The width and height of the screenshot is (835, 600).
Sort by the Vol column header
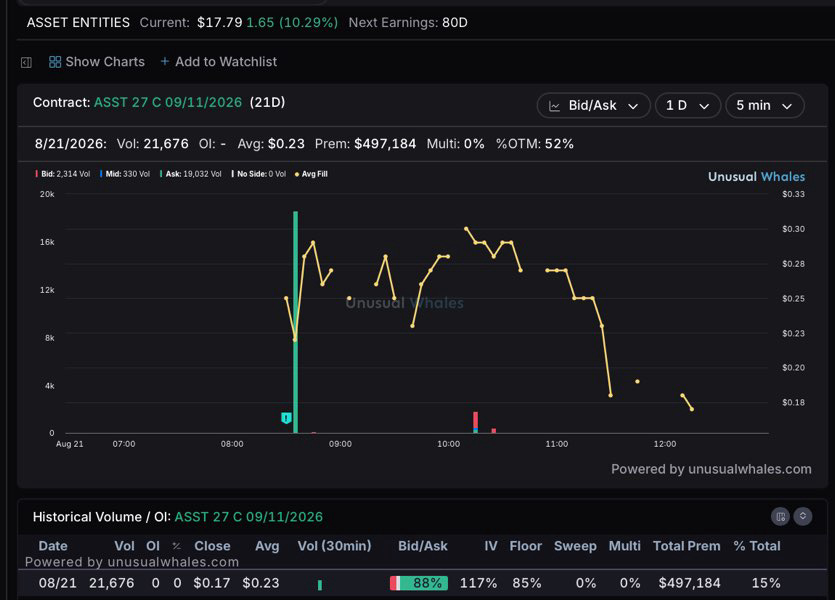click(x=124, y=546)
